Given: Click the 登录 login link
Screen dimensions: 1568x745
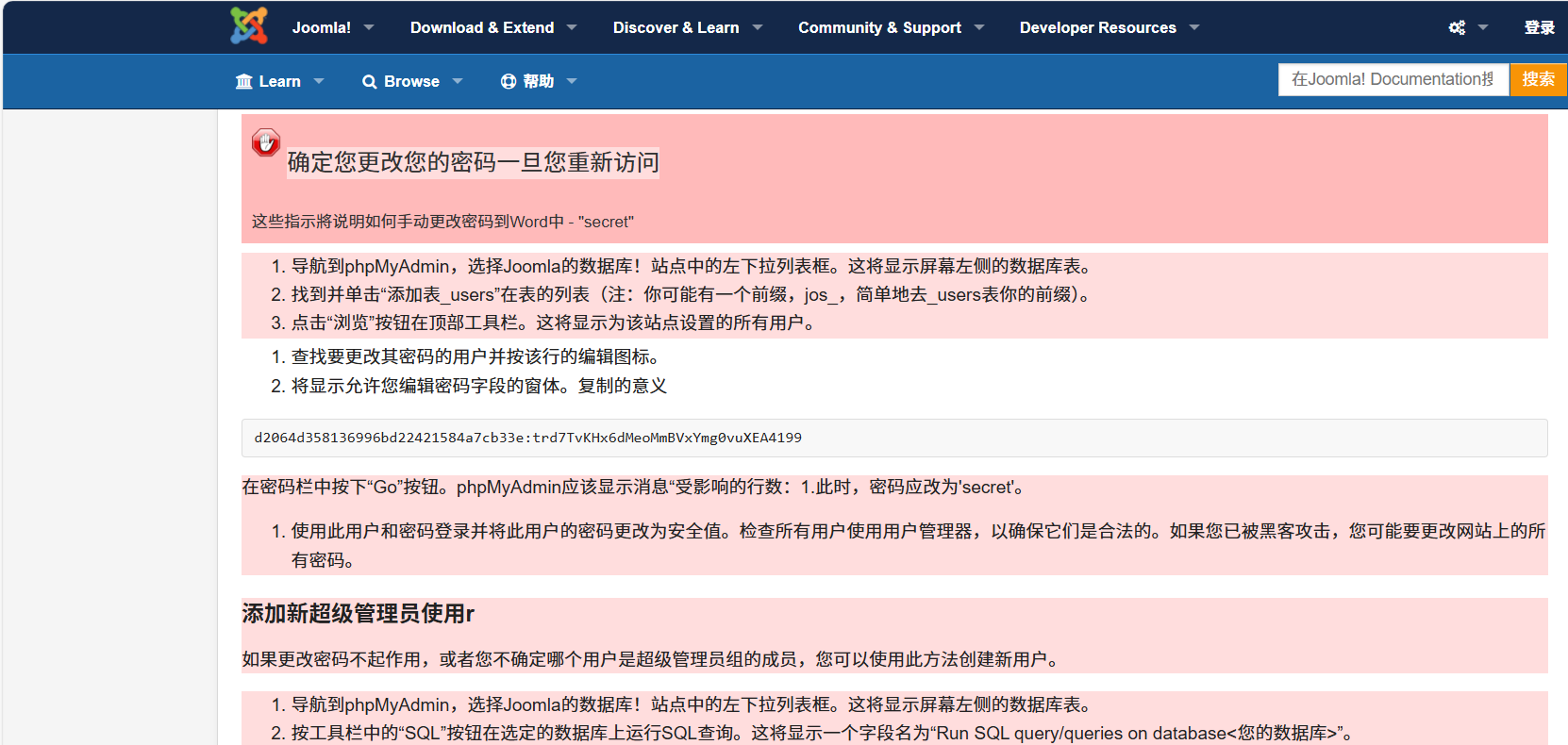Looking at the screenshot, I should tap(1540, 27).
